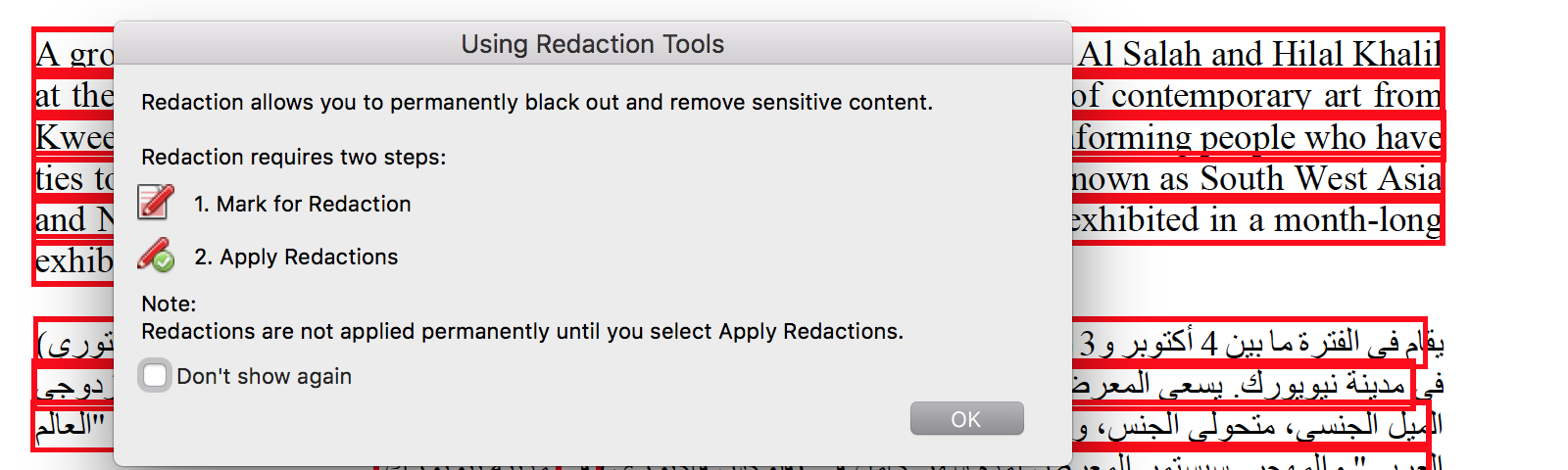Click the Apply Redactions icon
This screenshot has height=470, width=1568.
[156, 255]
